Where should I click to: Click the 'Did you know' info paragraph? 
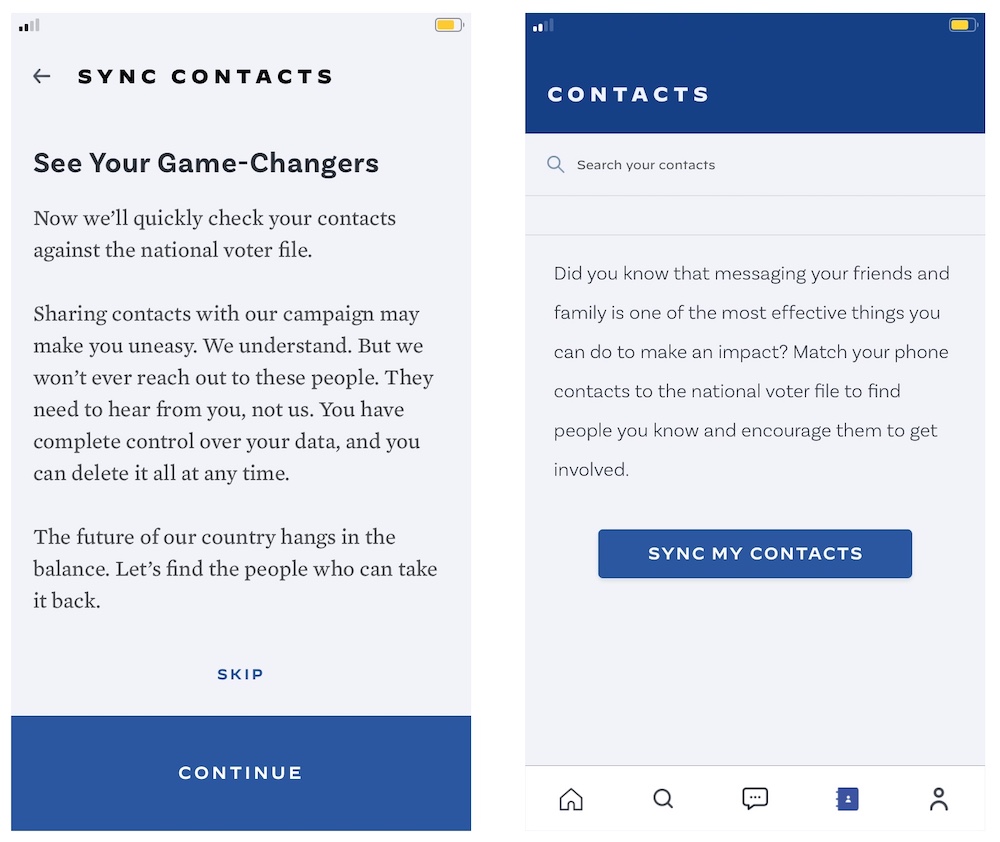tap(752, 371)
